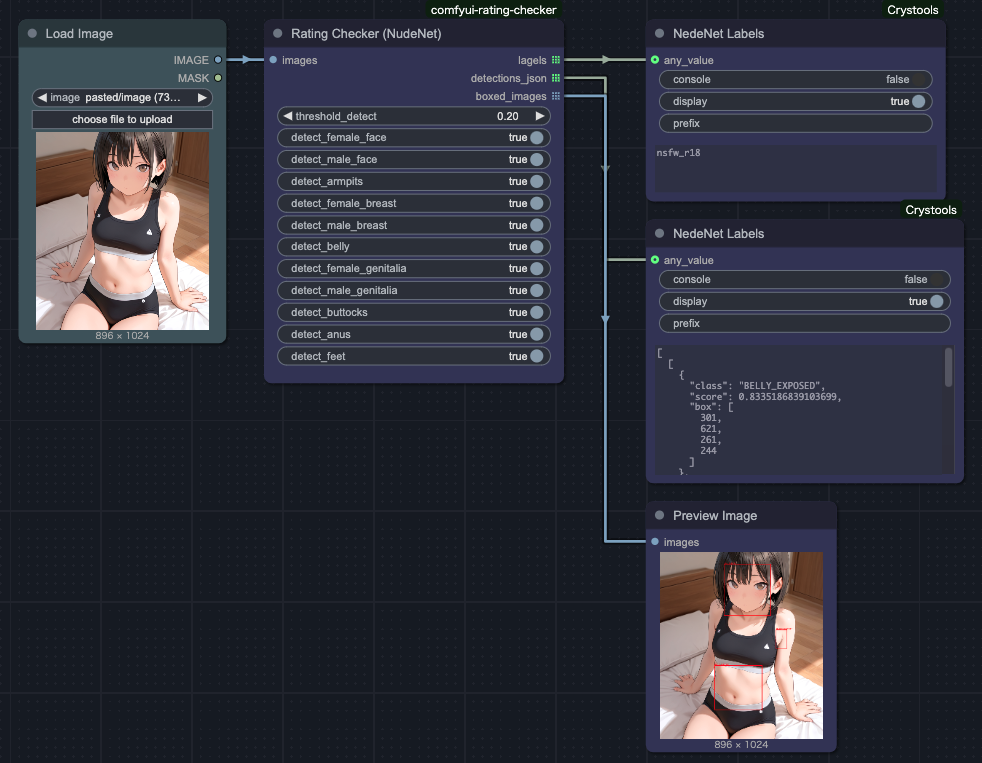Viewport: 982px width, 763px height.
Task: Increase threshold_detect with the right arrow
Action: click(540, 117)
